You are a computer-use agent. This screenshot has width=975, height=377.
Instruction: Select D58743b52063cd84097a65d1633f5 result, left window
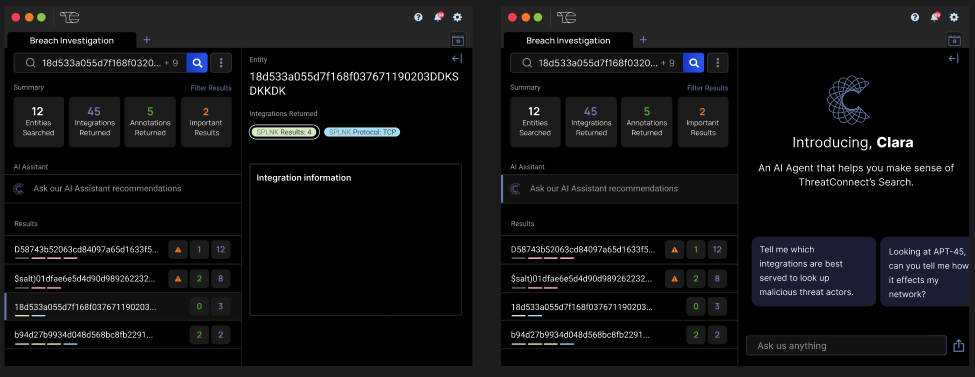coord(122,250)
